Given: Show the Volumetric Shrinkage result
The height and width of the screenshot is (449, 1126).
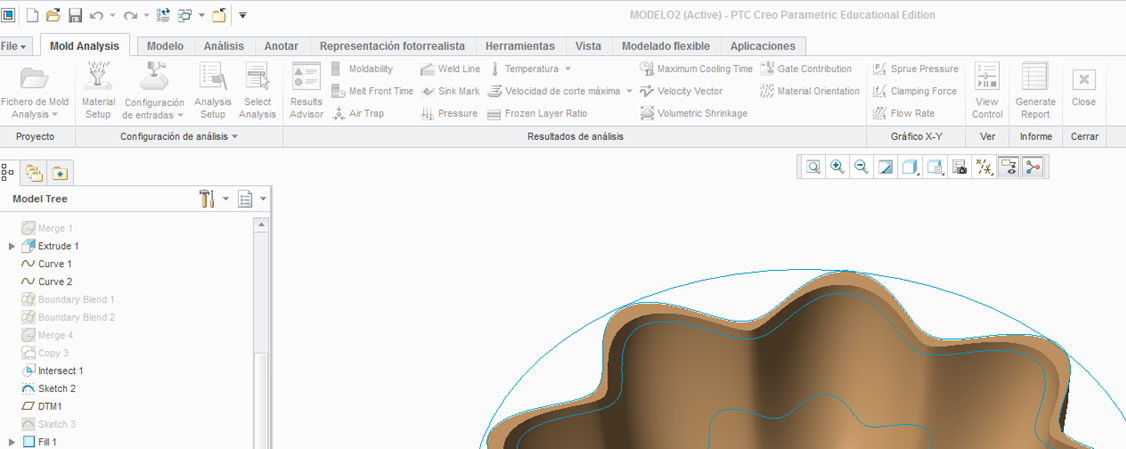Looking at the screenshot, I should [x=694, y=114].
